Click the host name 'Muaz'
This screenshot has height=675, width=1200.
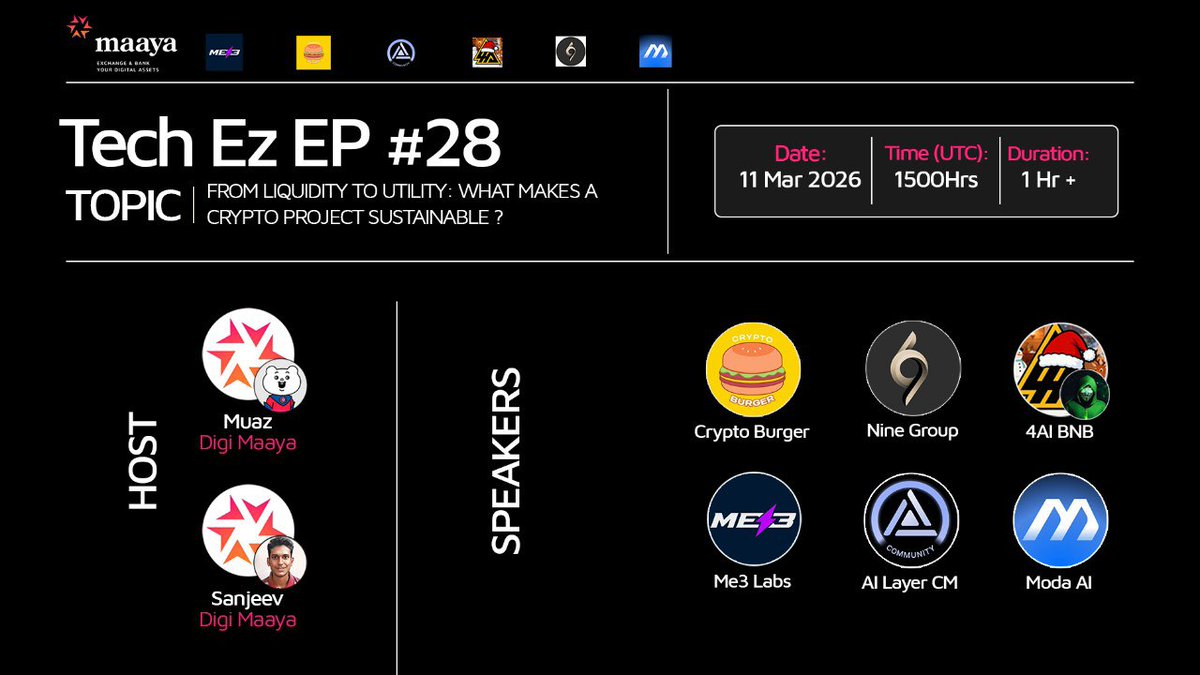pyautogui.click(x=248, y=422)
